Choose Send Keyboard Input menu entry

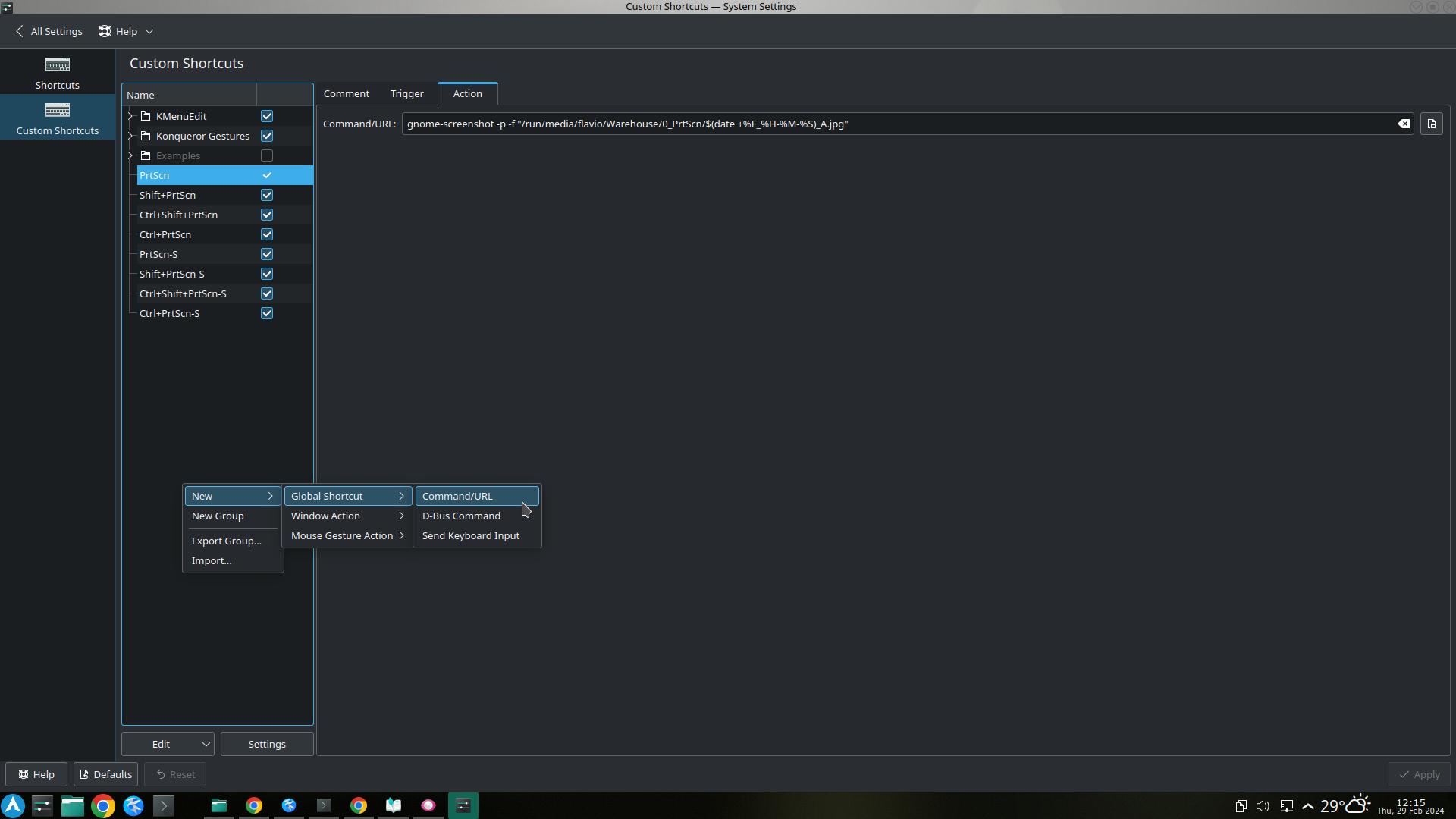470,535
